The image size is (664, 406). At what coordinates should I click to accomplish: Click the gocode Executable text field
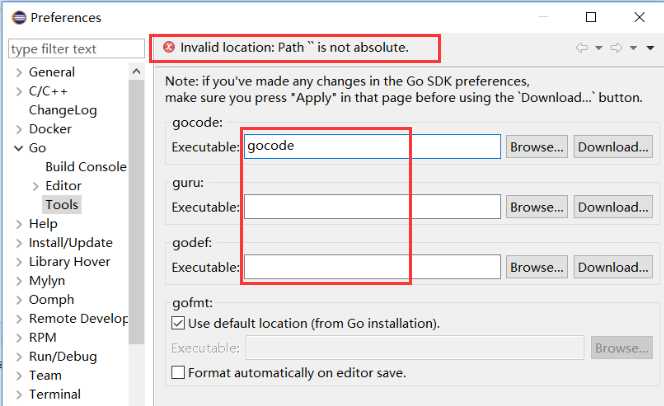(371, 147)
